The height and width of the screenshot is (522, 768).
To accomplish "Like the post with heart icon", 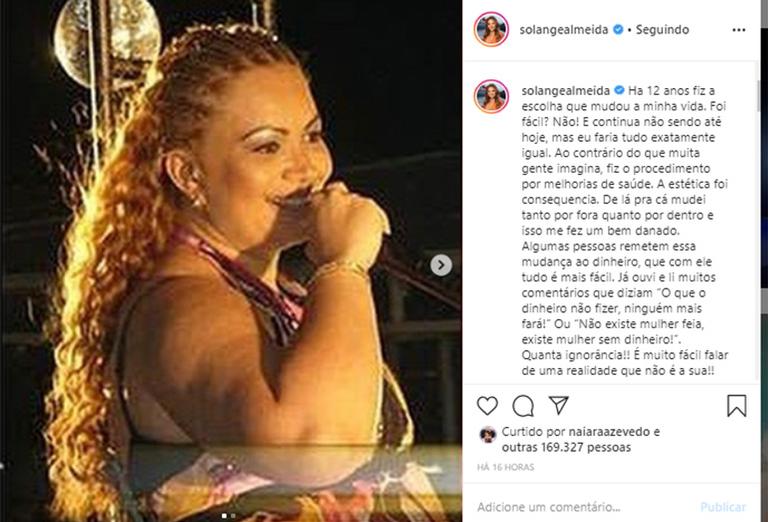I will click(x=487, y=406).
